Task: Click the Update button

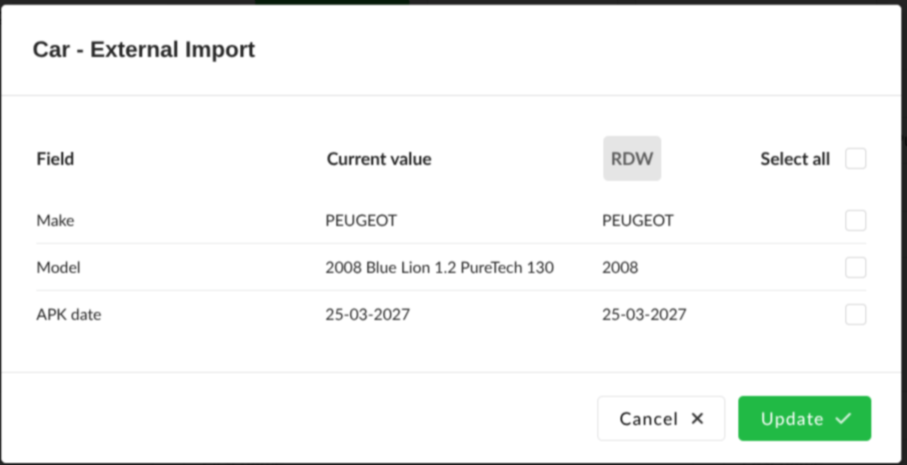Action: click(x=804, y=418)
